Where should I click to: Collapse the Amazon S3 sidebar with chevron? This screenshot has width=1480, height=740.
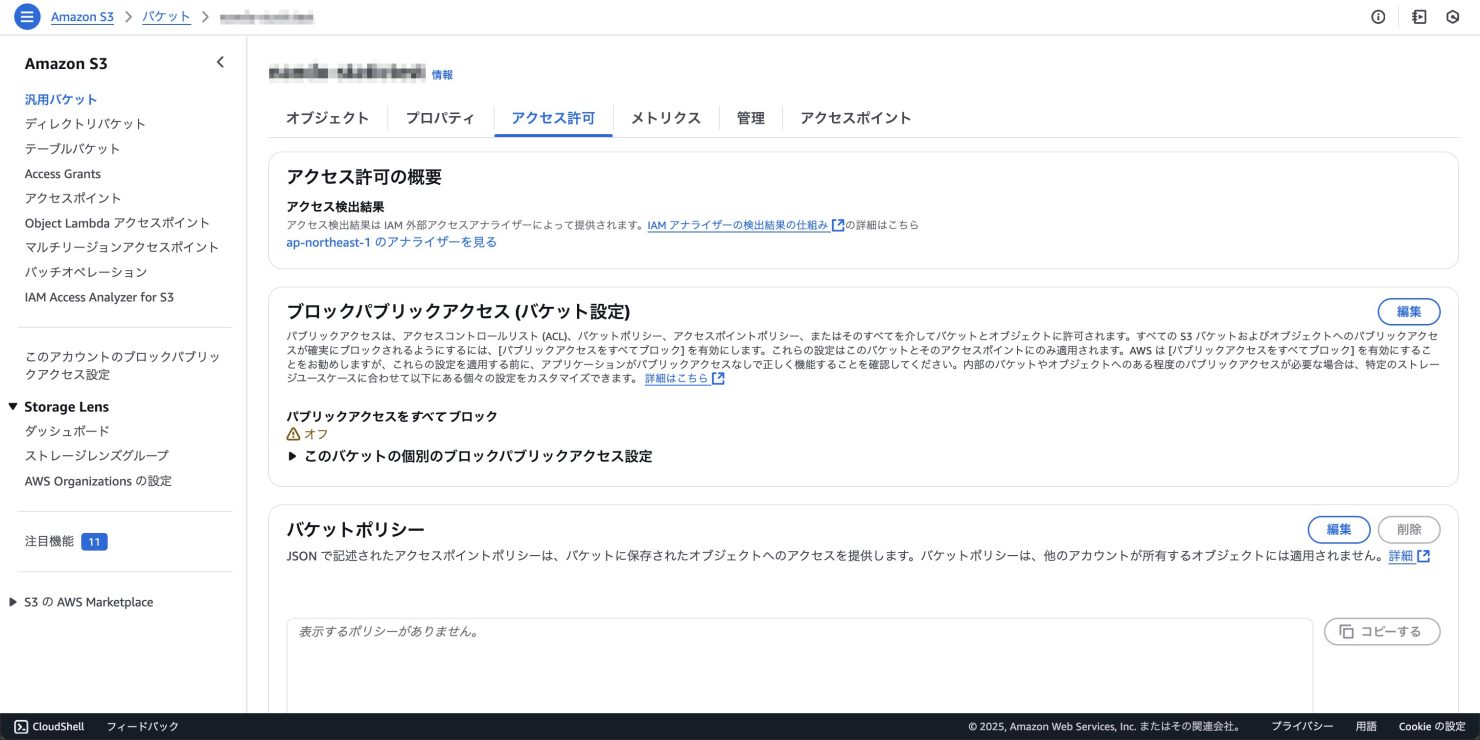tap(220, 63)
